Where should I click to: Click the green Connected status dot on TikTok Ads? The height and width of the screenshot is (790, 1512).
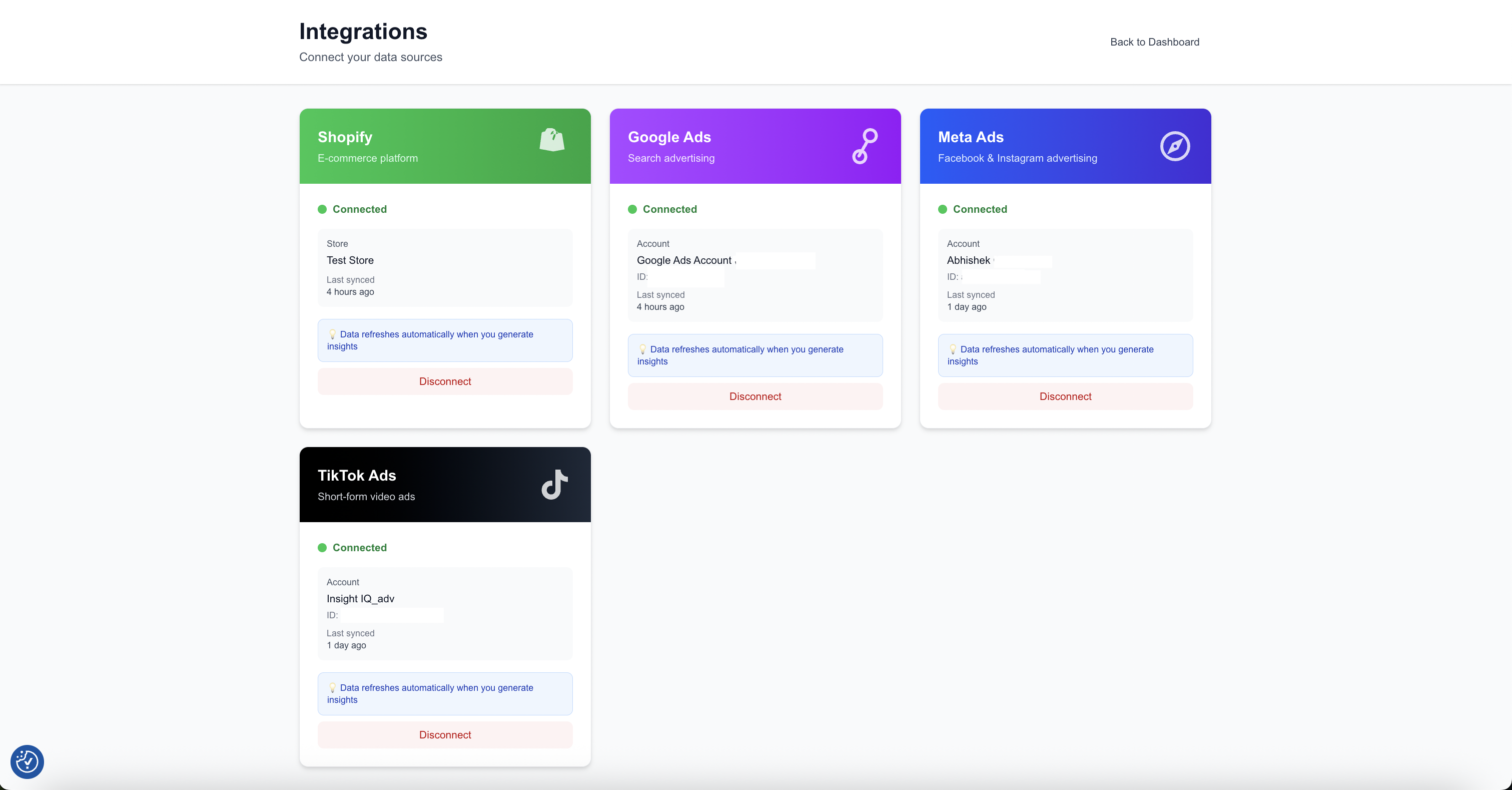(322, 547)
